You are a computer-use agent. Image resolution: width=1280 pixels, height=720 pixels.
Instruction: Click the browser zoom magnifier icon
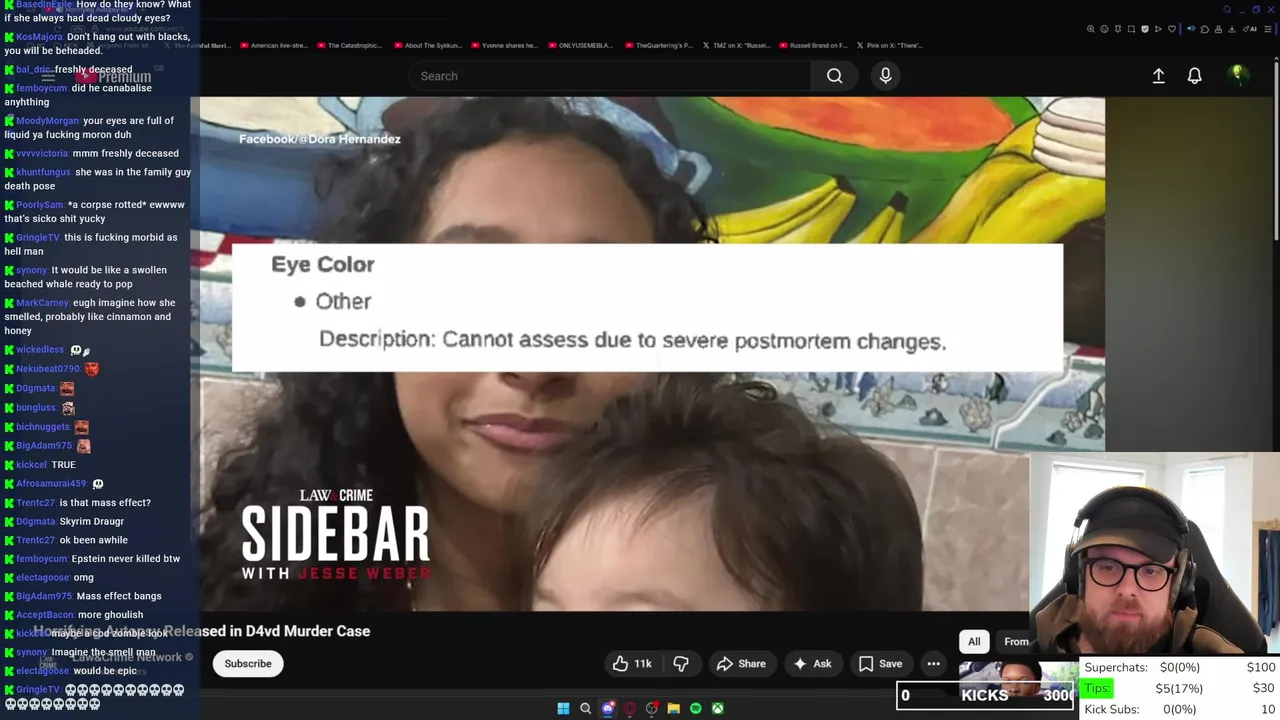1090,29
